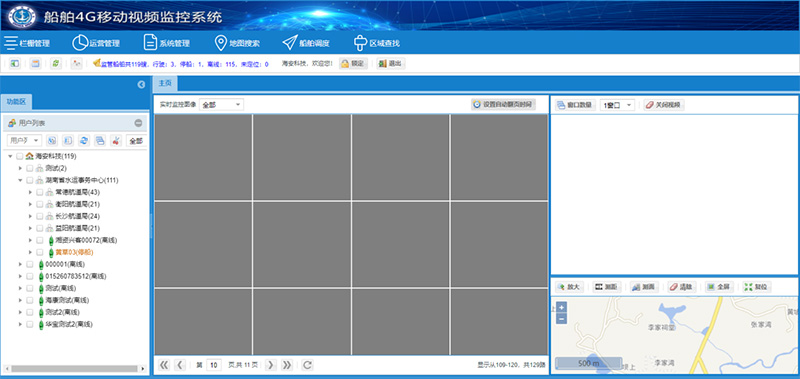
Task: Expand the 长沙航道局(24) tree node
Action: pyautogui.click(x=30, y=216)
